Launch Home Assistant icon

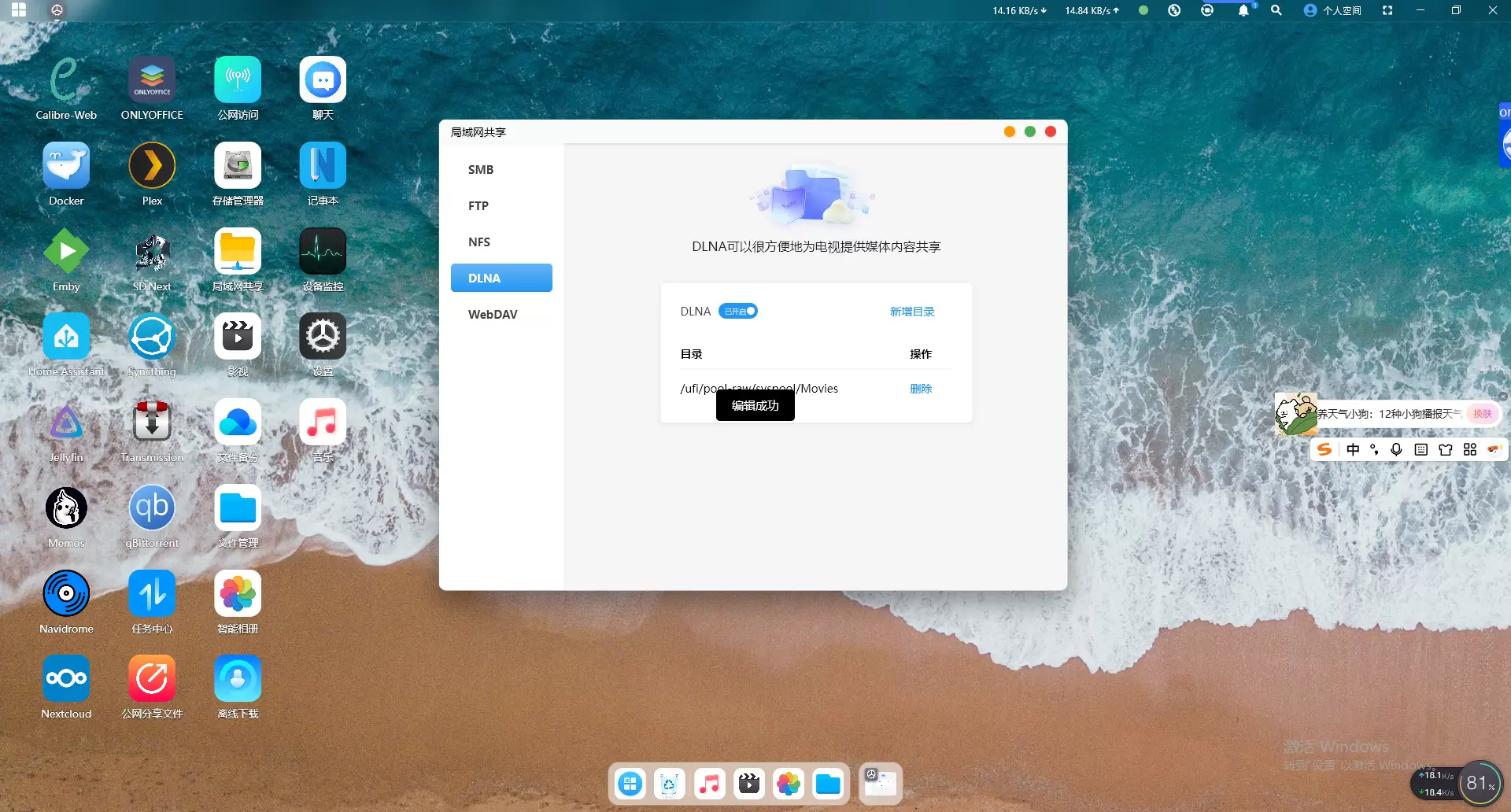[x=66, y=337]
